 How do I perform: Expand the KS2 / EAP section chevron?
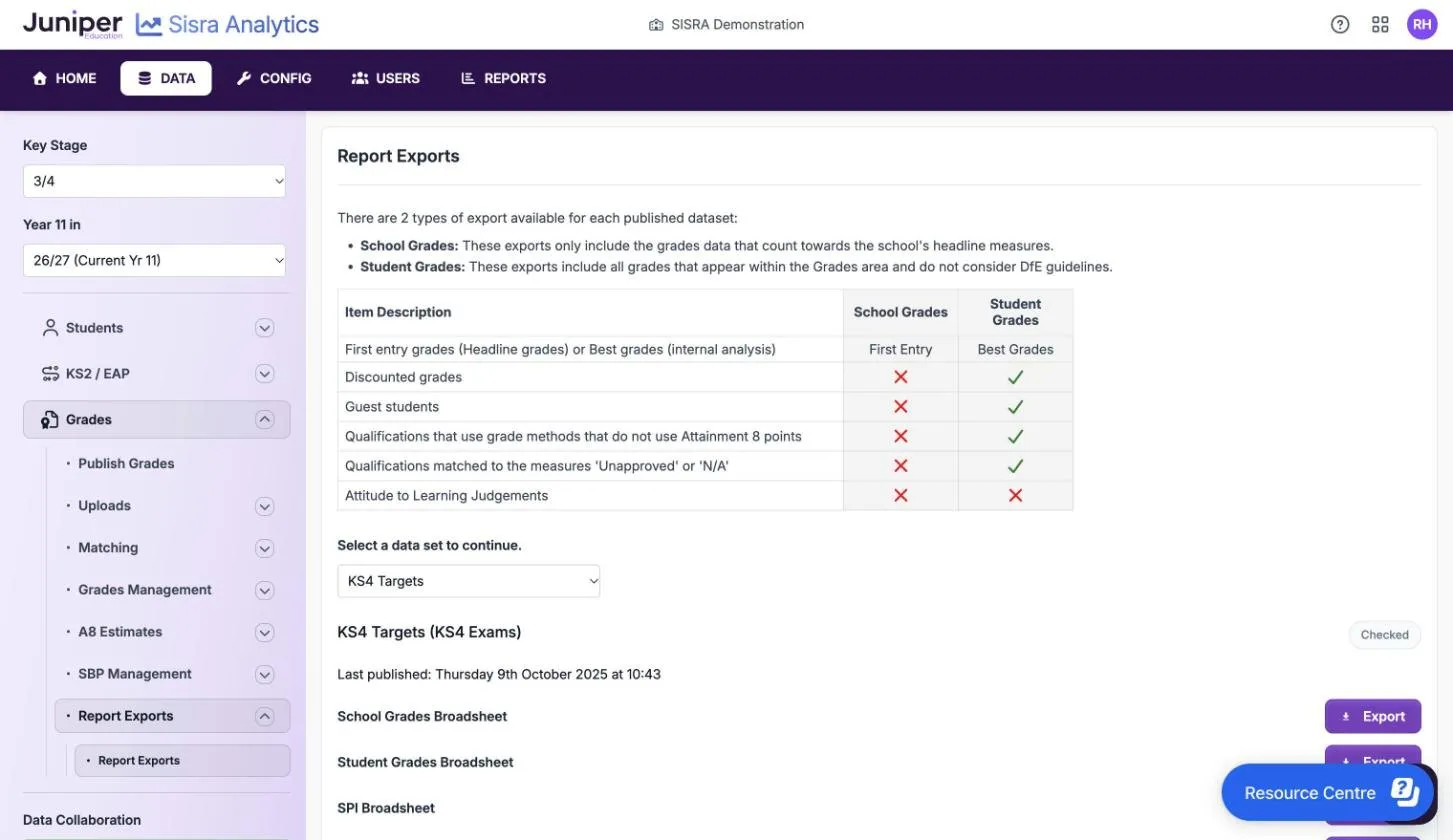[264, 374]
